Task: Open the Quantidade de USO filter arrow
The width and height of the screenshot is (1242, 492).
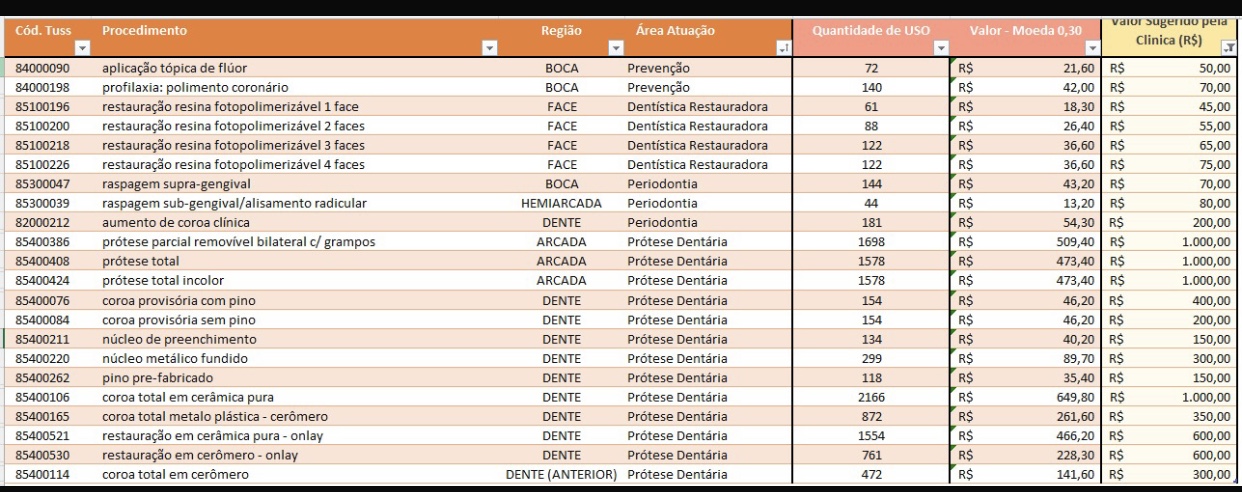Action: (x=939, y=48)
